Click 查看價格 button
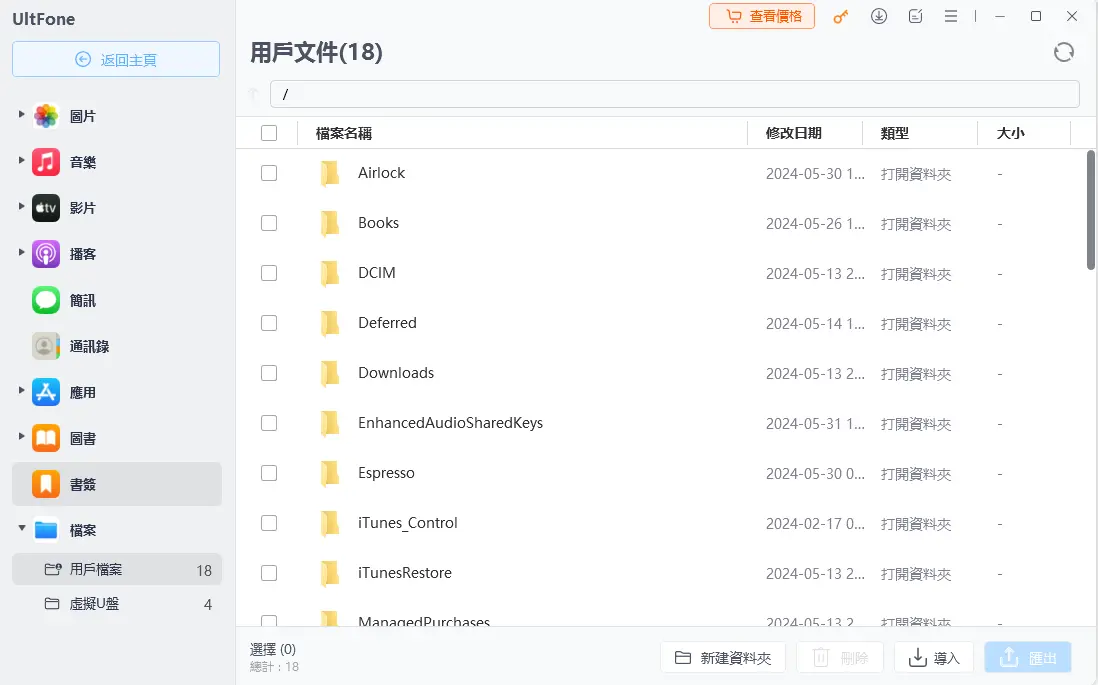Image resolution: width=1098 pixels, height=685 pixels. tap(762, 16)
